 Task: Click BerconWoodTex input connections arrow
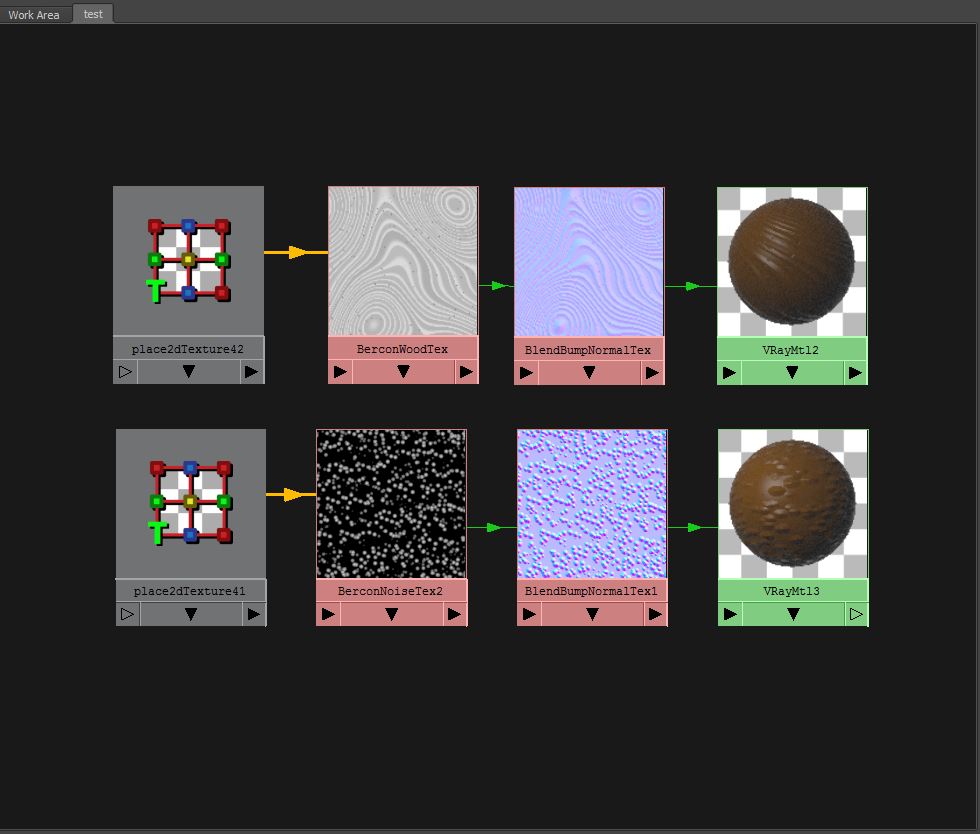coord(340,372)
